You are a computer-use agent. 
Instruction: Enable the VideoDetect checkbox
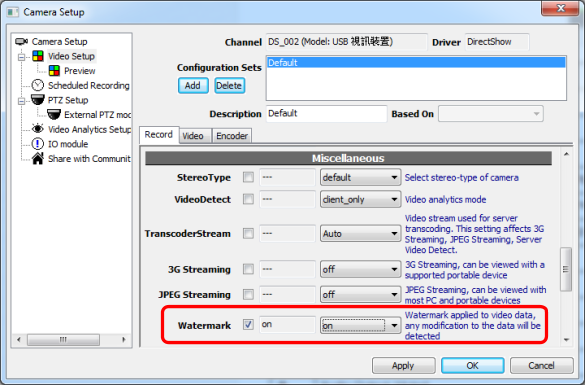(x=248, y=199)
